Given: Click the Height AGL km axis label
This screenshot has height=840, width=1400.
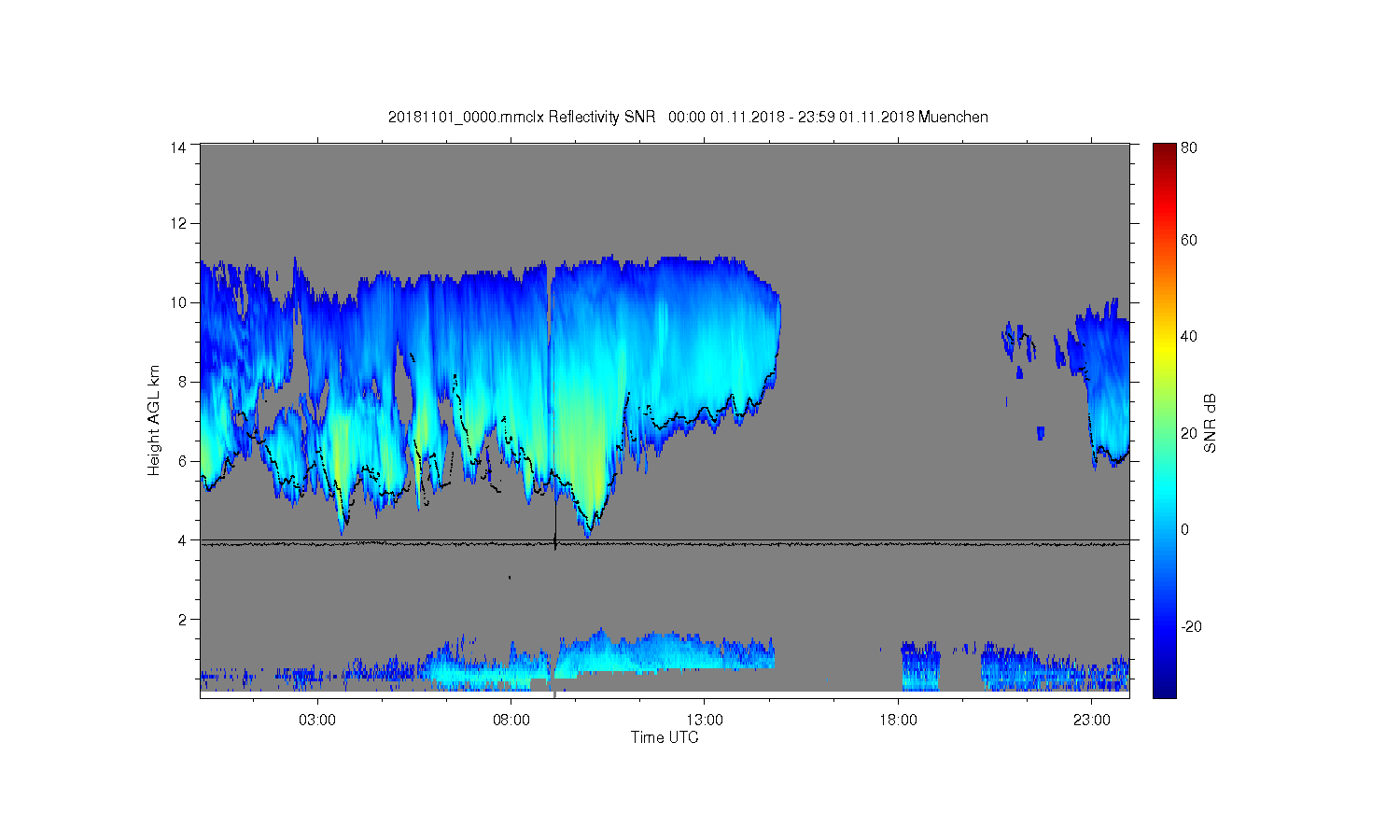Looking at the screenshot, I should pos(154,420).
